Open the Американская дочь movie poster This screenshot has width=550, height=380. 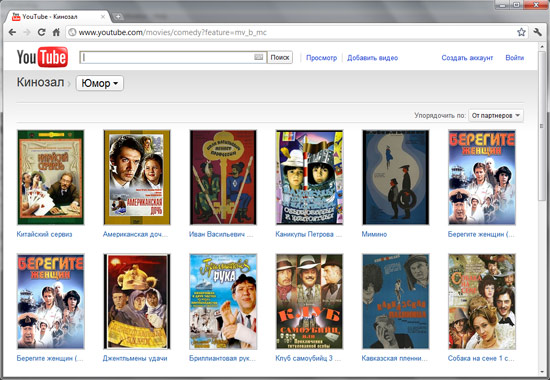pyautogui.click(x=137, y=177)
